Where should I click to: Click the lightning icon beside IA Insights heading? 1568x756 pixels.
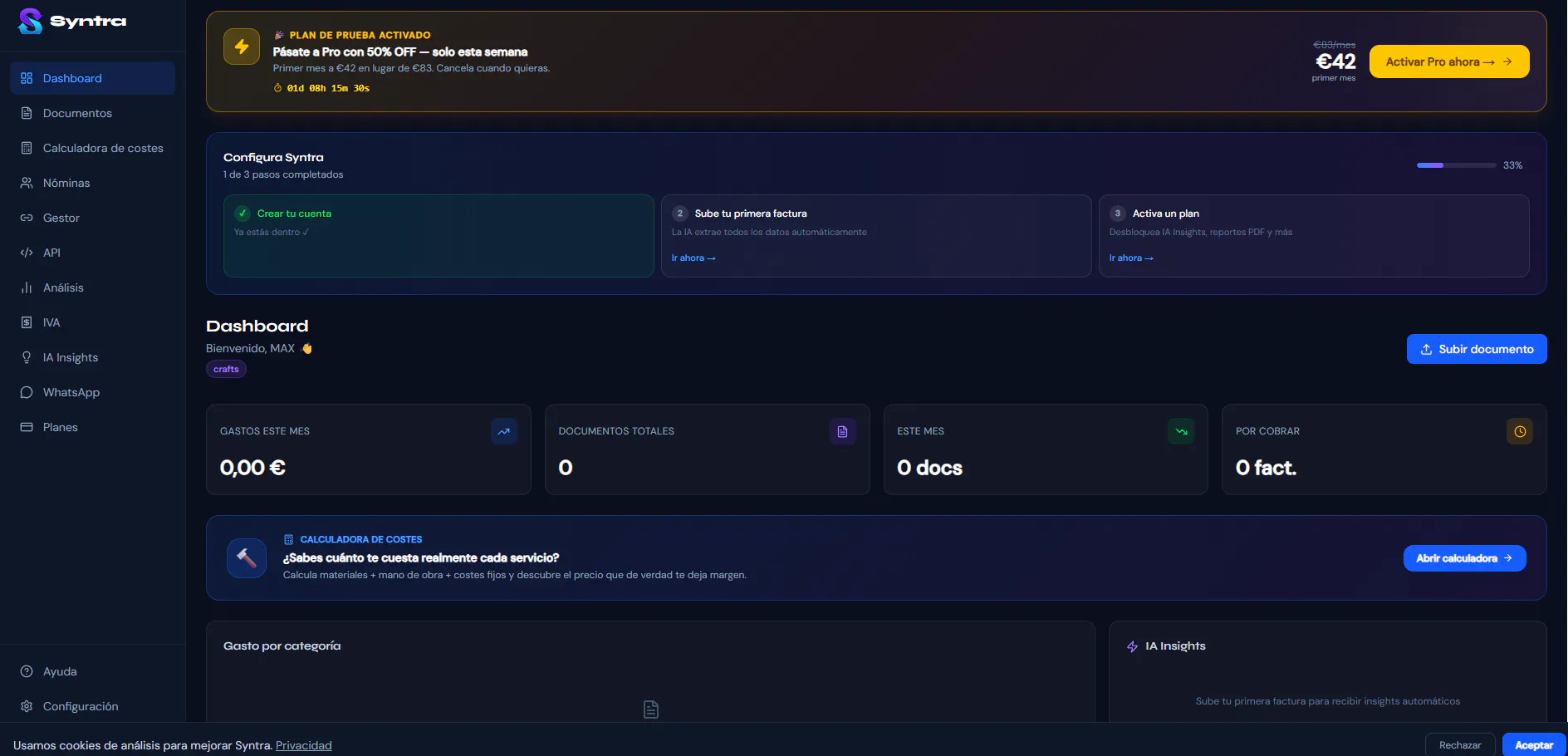[1132, 646]
